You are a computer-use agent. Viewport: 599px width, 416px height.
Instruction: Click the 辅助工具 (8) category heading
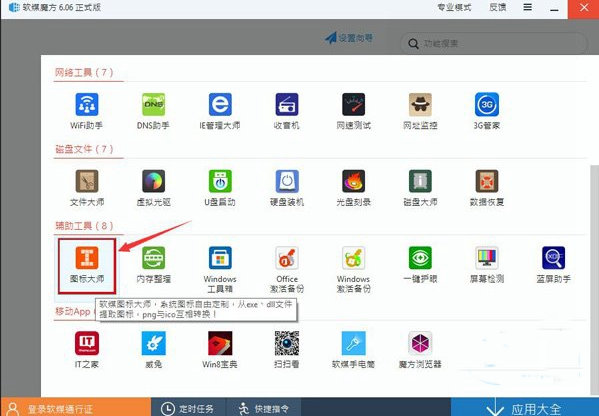tap(84, 226)
